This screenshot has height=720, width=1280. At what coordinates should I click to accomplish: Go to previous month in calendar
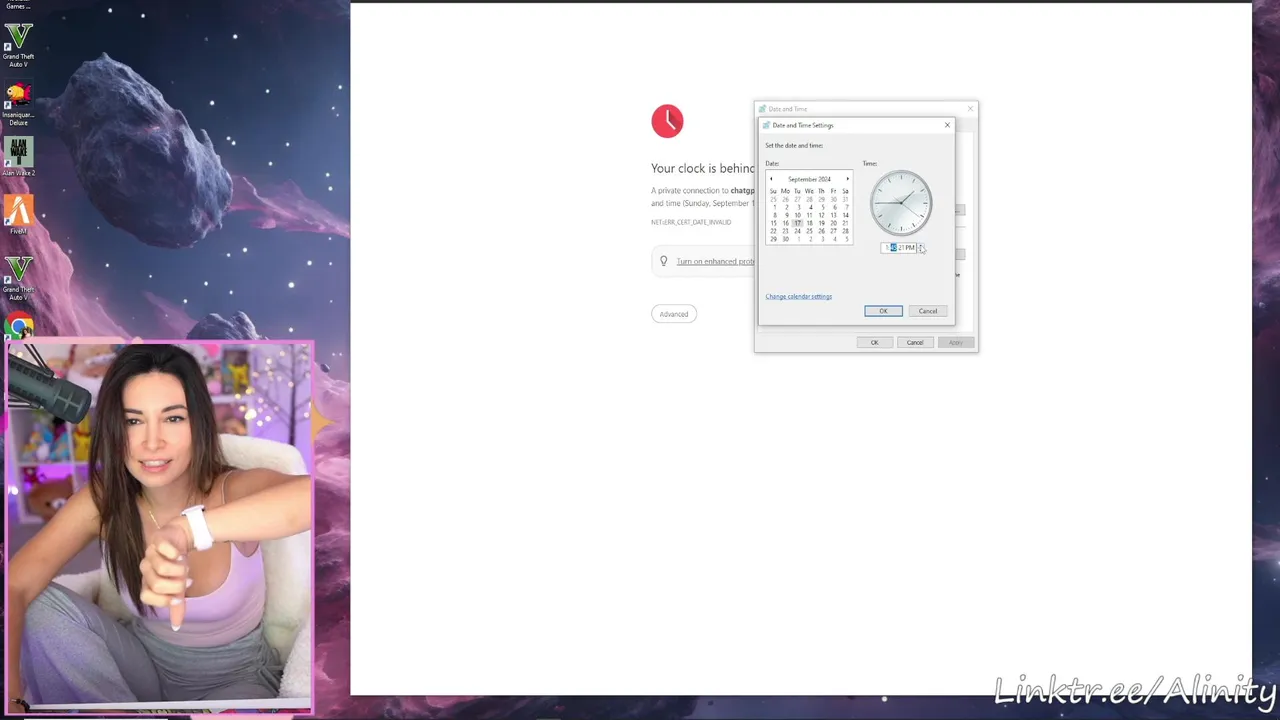pyautogui.click(x=771, y=179)
